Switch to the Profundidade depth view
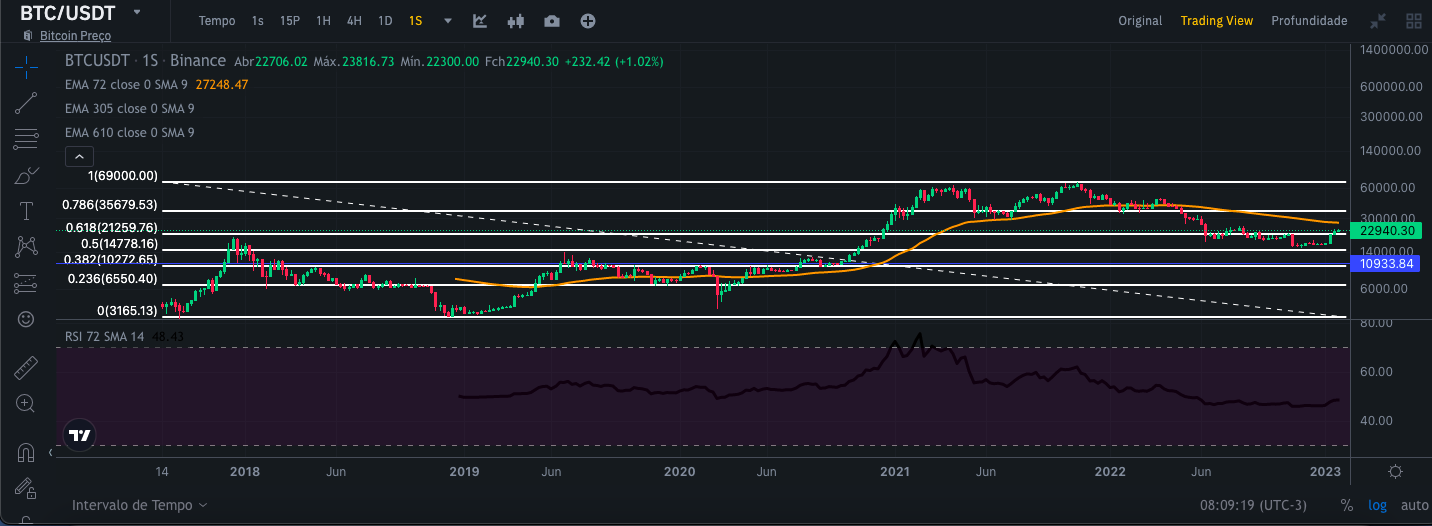This screenshot has width=1432, height=526. click(1309, 21)
